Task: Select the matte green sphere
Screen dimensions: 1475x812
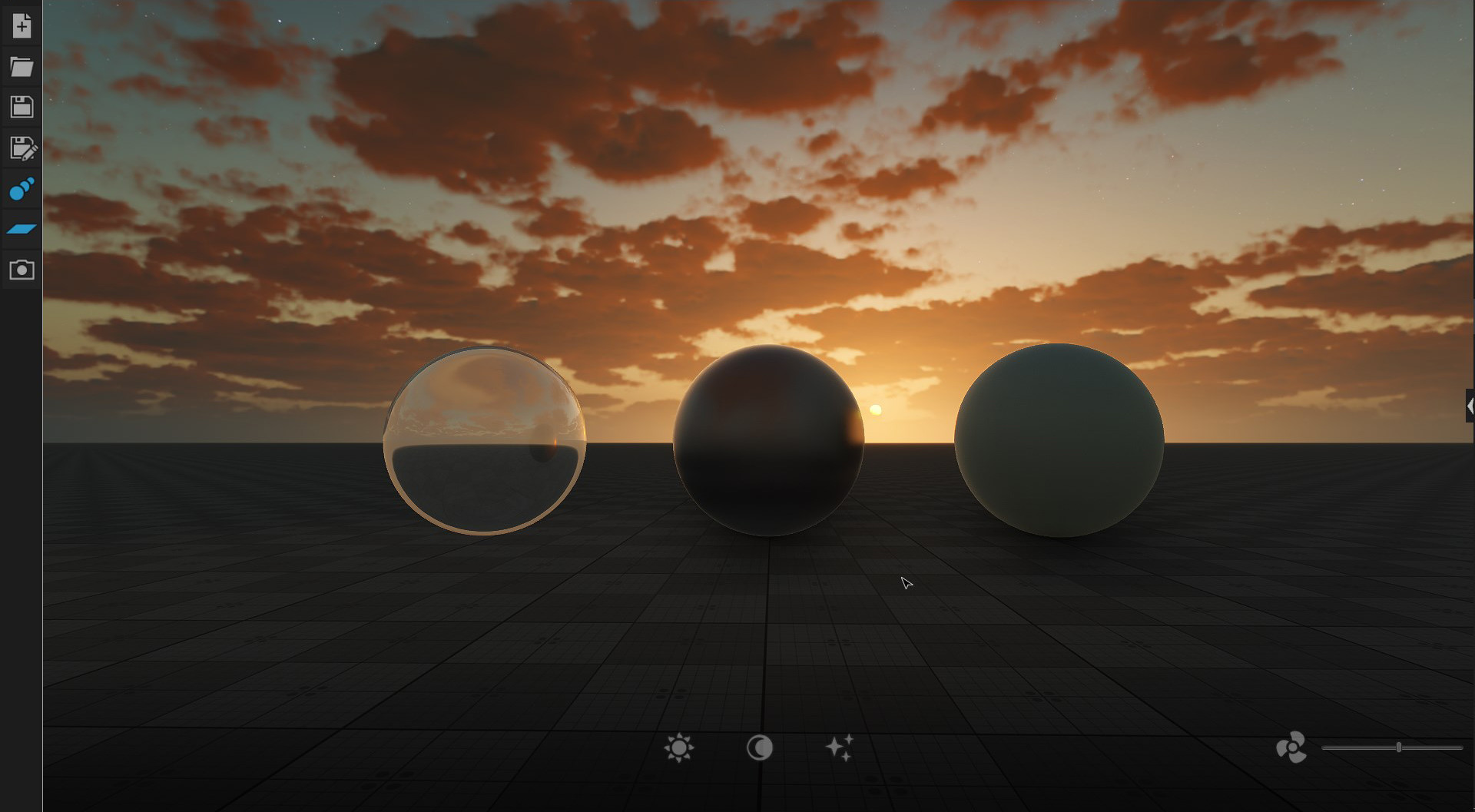Action: coord(1059,440)
